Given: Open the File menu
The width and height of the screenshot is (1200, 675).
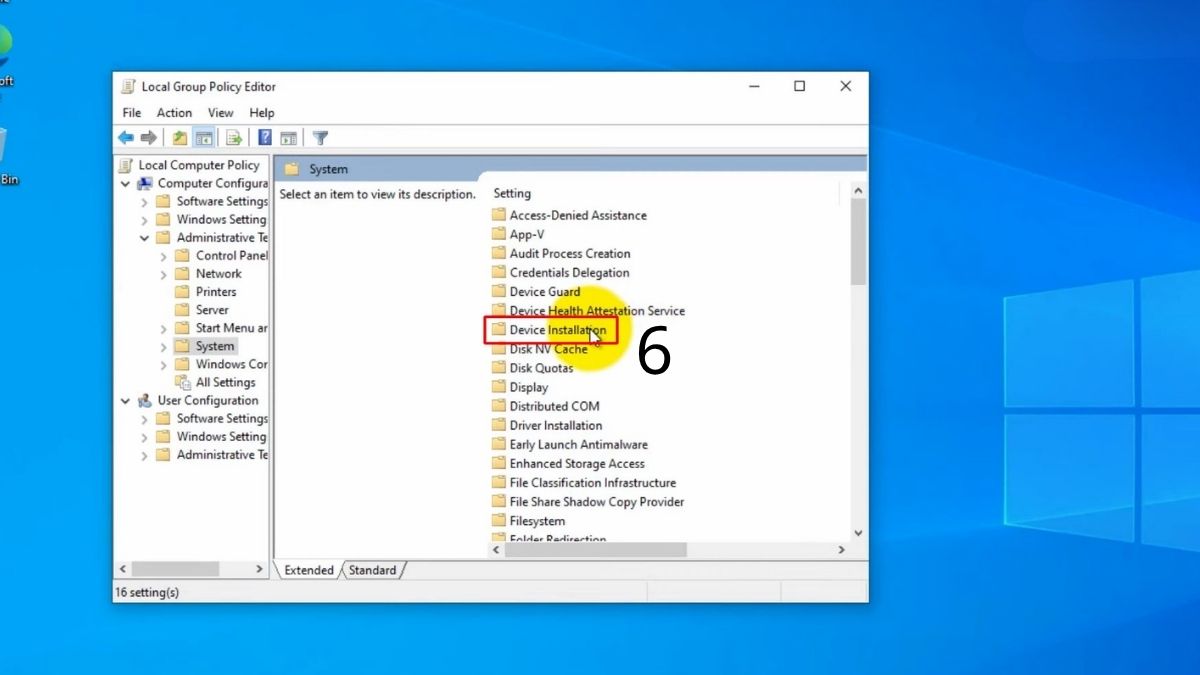Looking at the screenshot, I should 132,113.
